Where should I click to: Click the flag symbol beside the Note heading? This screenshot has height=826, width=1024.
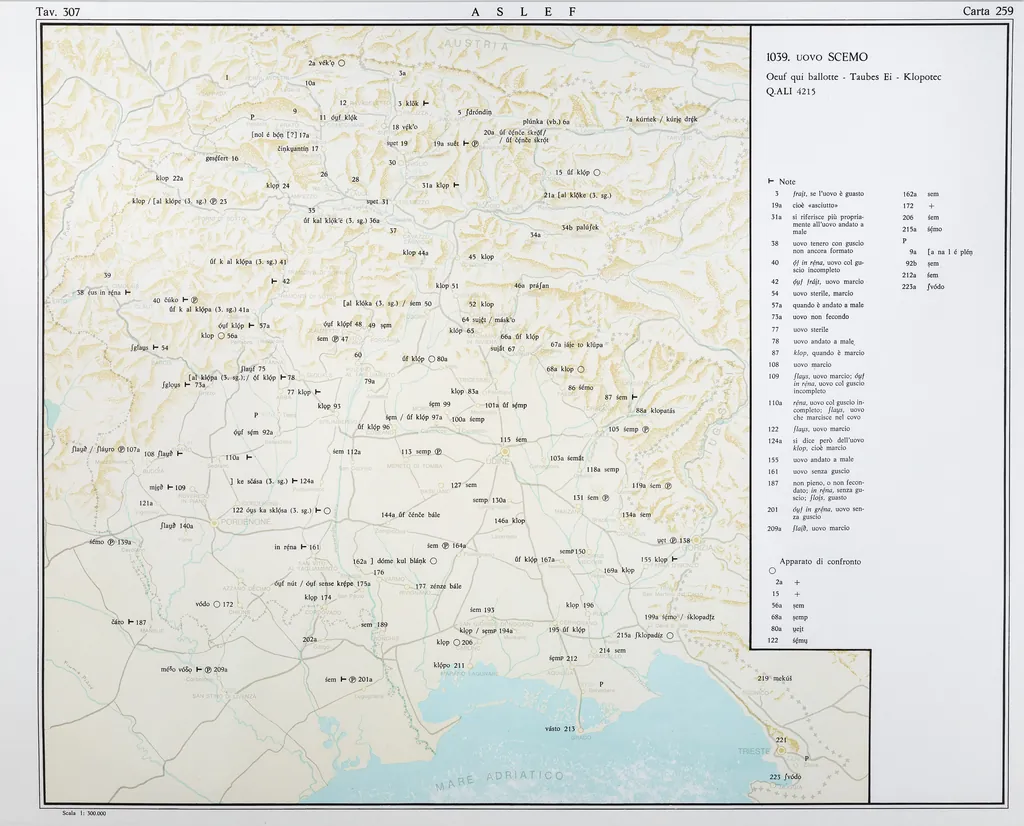coord(770,181)
